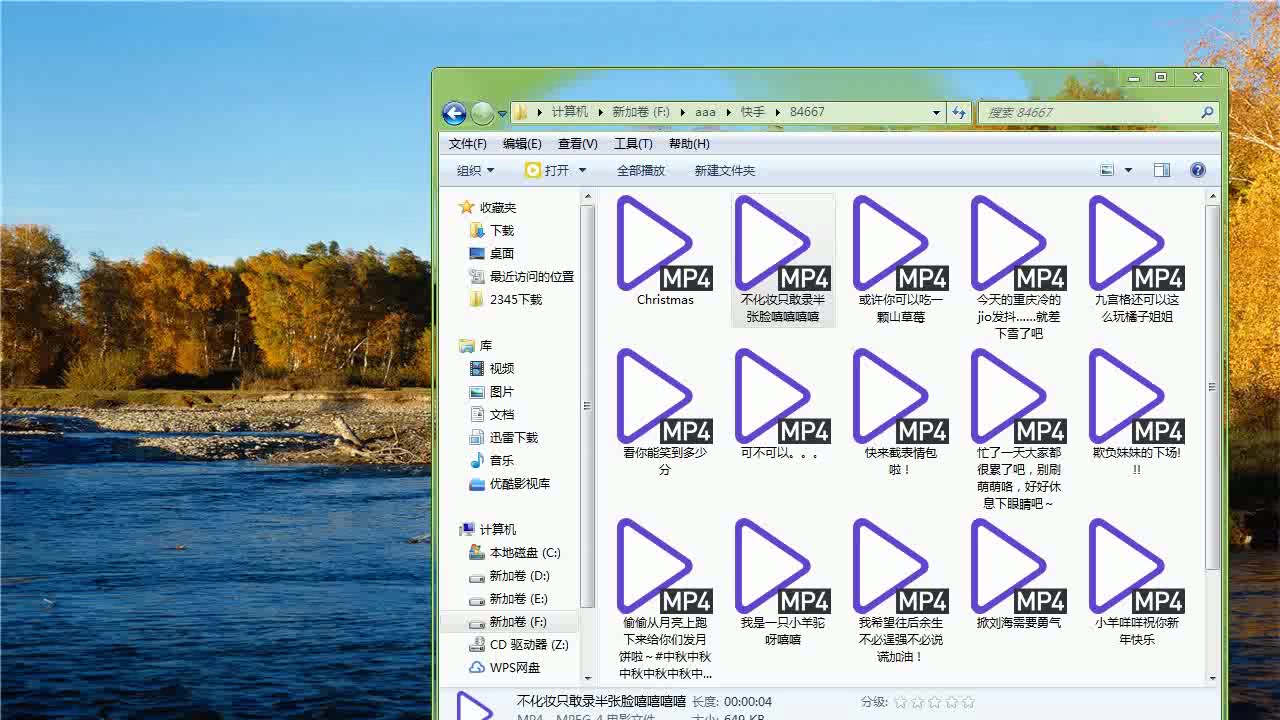Click the refresh button beside address bar
This screenshot has width=1280, height=720.
click(959, 112)
